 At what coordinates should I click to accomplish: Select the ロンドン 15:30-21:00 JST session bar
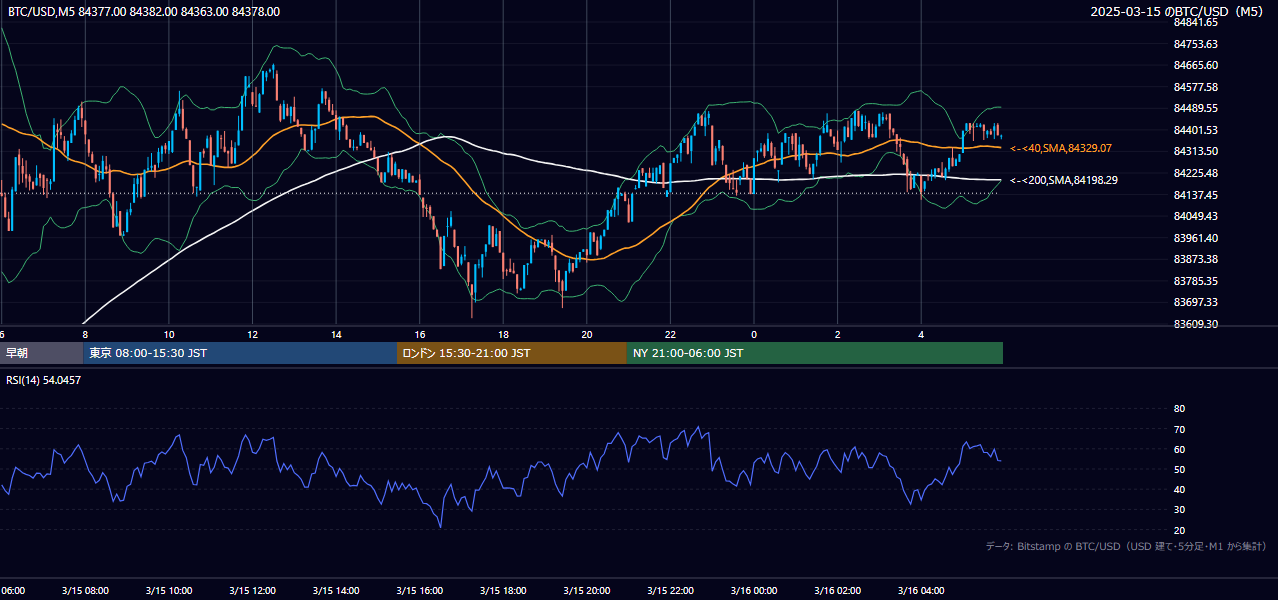(512, 353)
